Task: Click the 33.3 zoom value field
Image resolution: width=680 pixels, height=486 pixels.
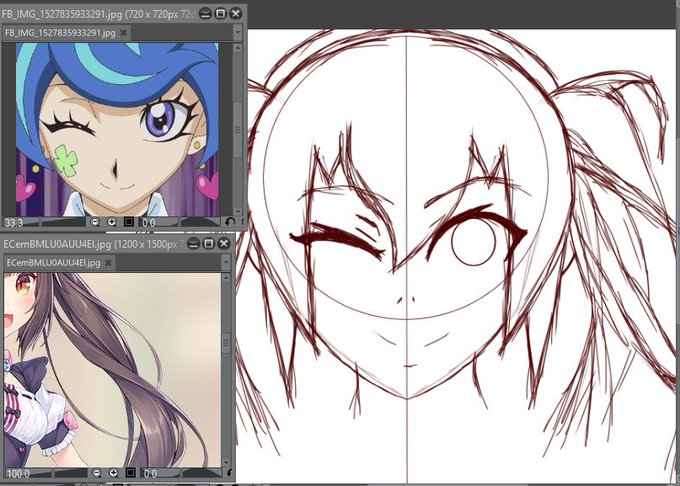Action: (20, 223)
